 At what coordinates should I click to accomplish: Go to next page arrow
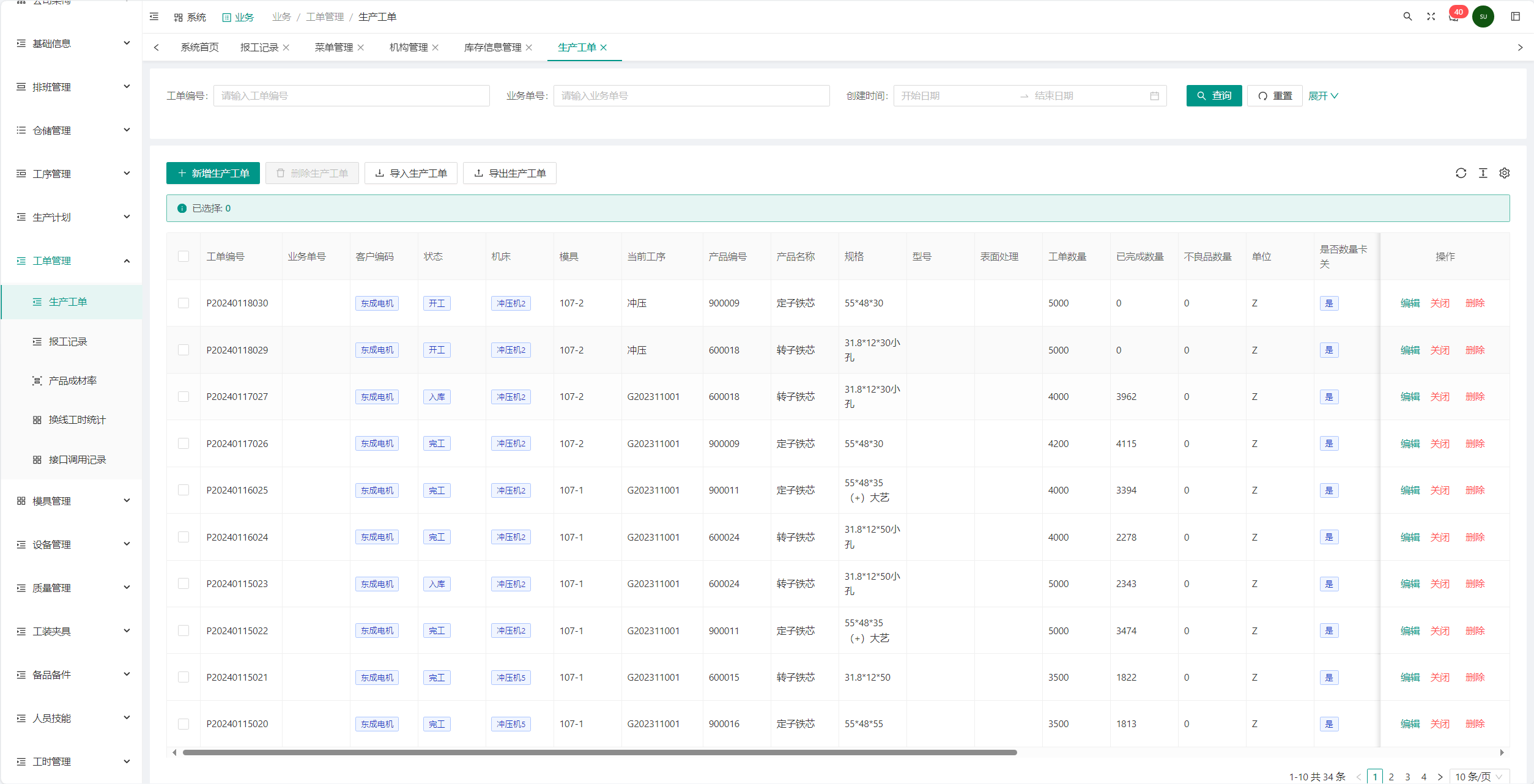pyautogui.click(x=1440, y=777)
